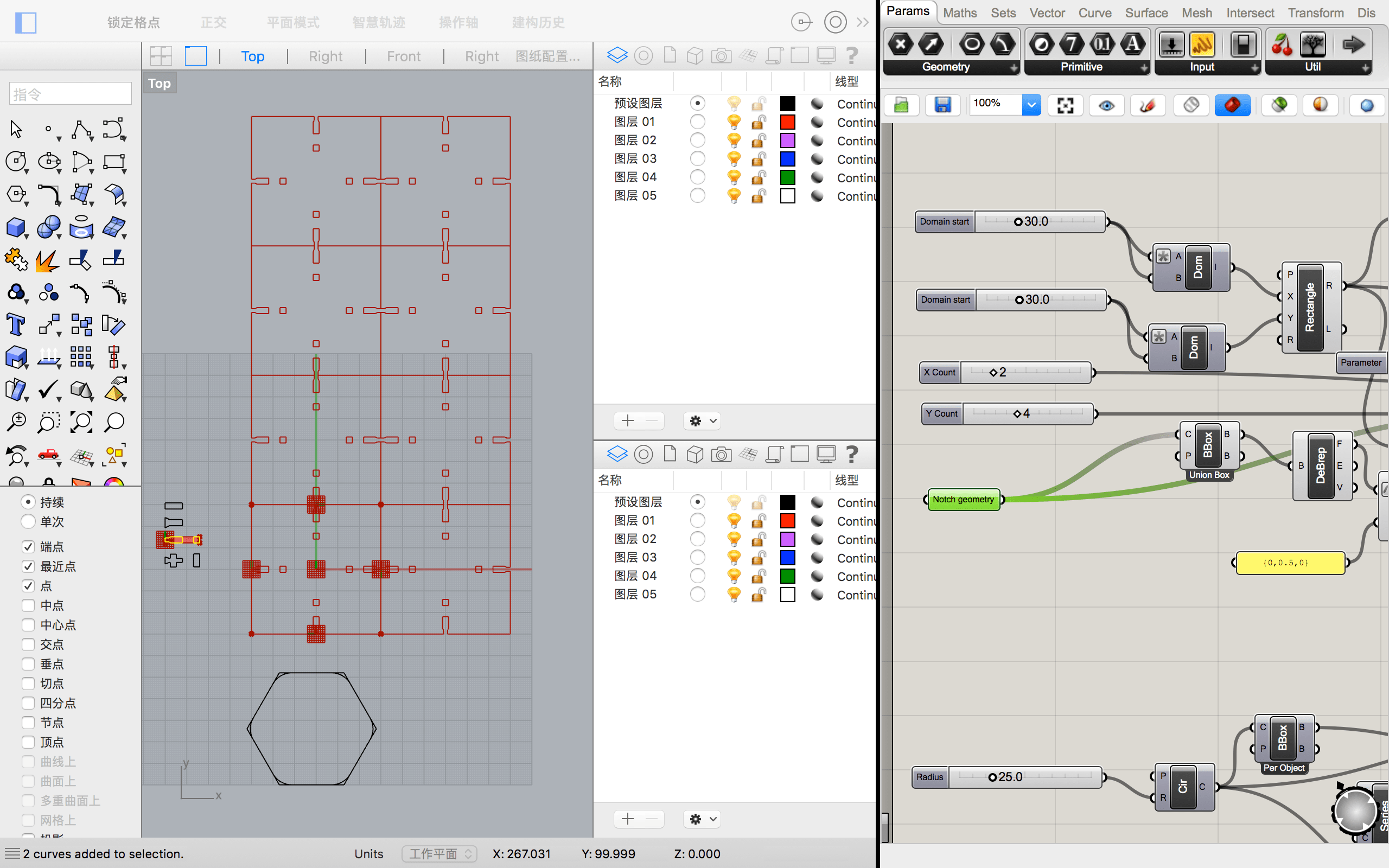Click the Grasshopper open file icon
Image resolution: width=1389 pixels, height=868 pixels.
click(901, 105)
